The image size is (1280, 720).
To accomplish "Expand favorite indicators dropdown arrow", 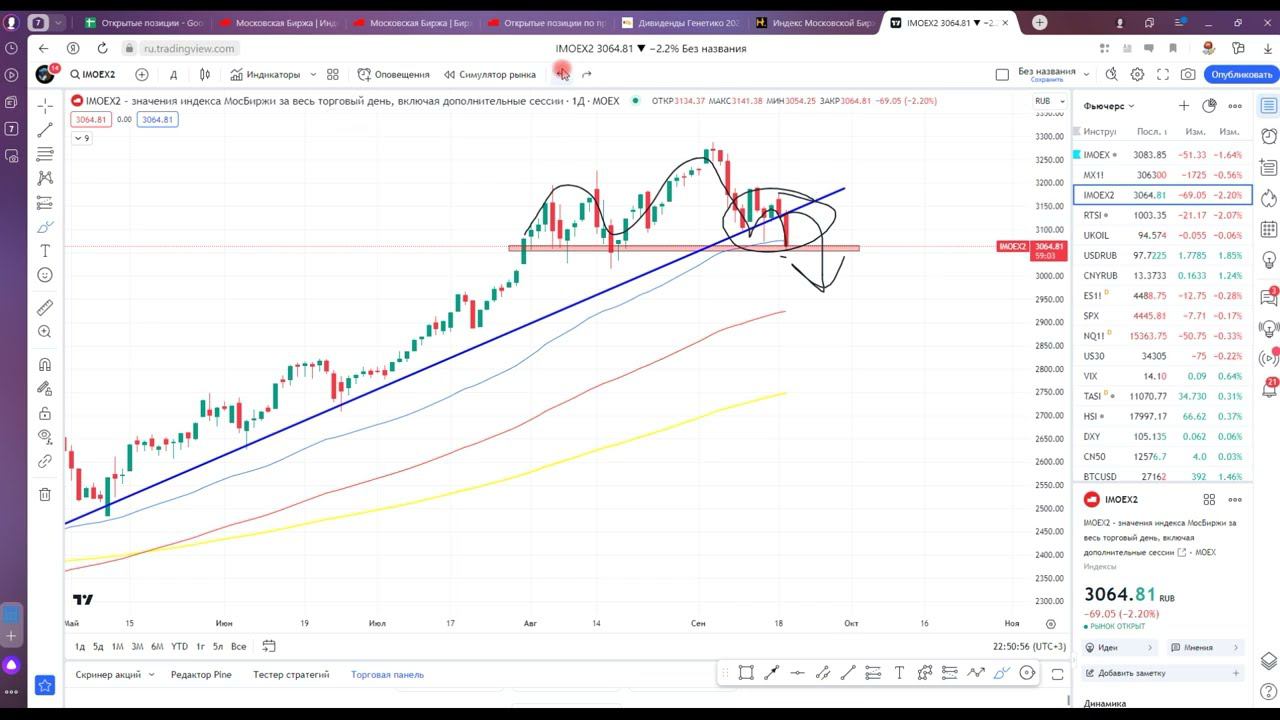I will coord(313,74).
